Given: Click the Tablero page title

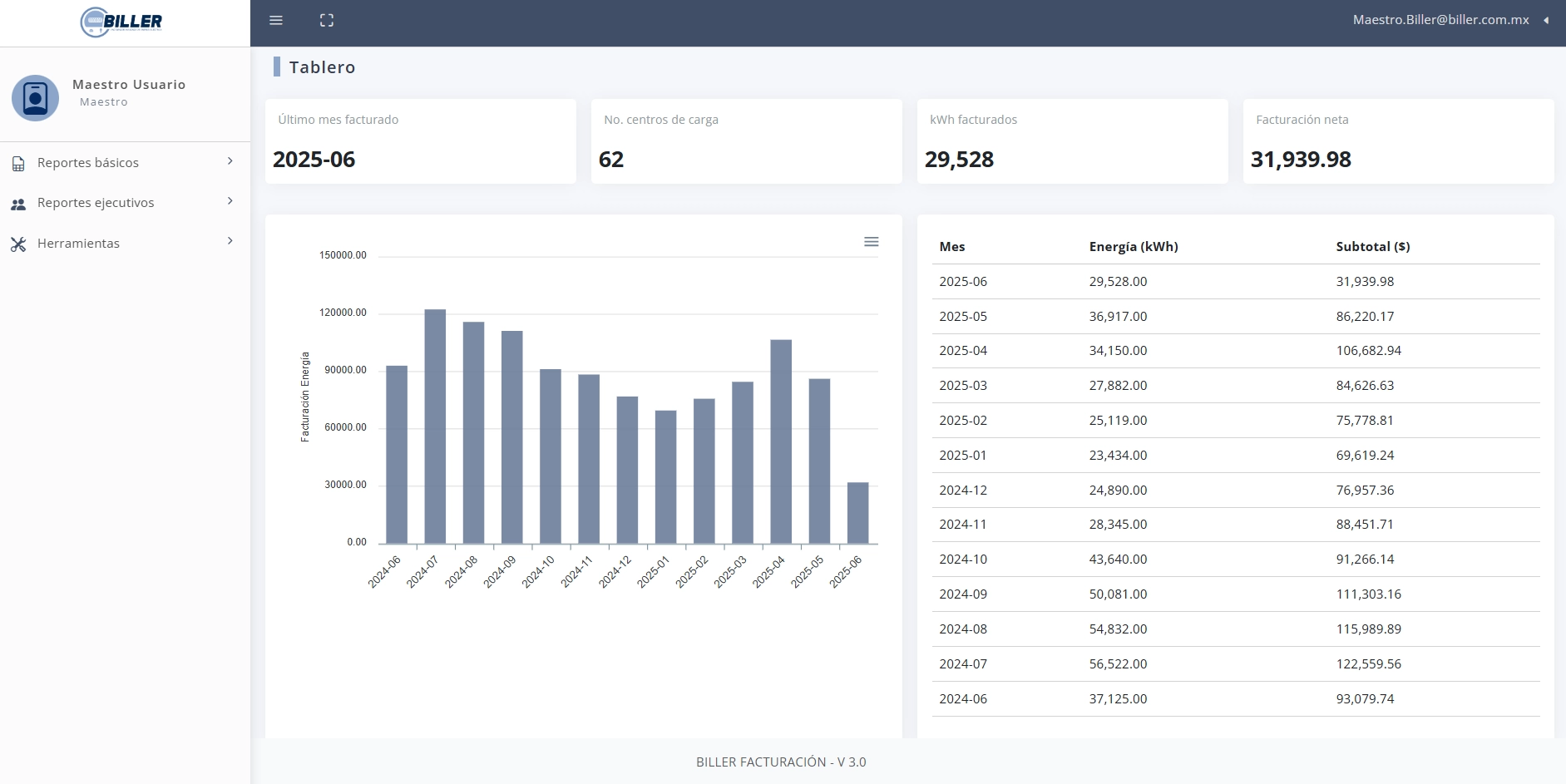Looking at the screenshot, I should pyautogui.click(x=322, y=67).
